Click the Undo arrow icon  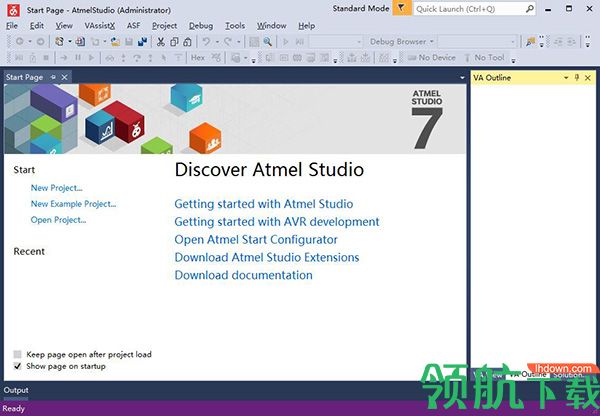(206, 41)
